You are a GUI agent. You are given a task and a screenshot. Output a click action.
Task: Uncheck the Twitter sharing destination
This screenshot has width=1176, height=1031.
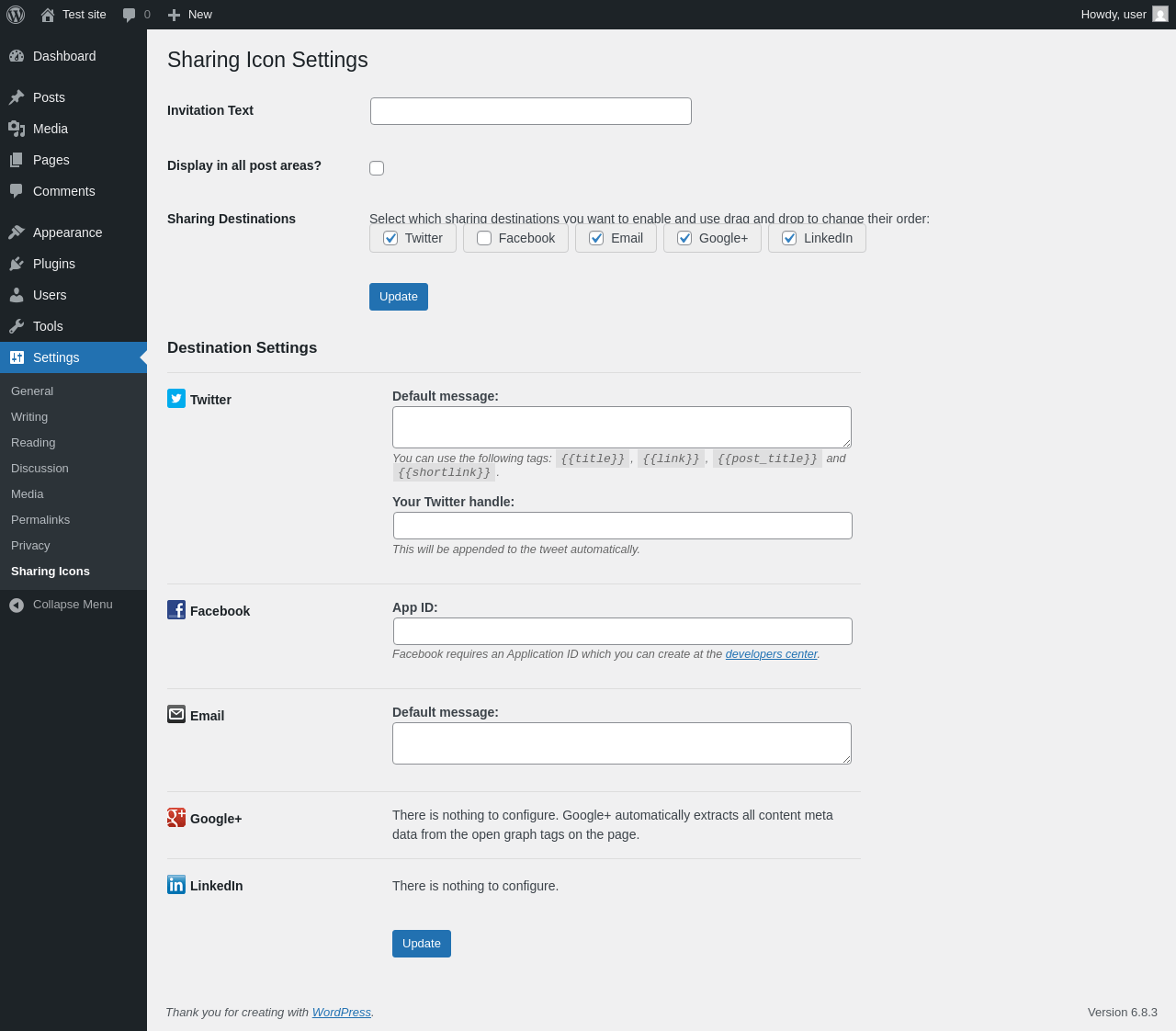click(390, 238)
